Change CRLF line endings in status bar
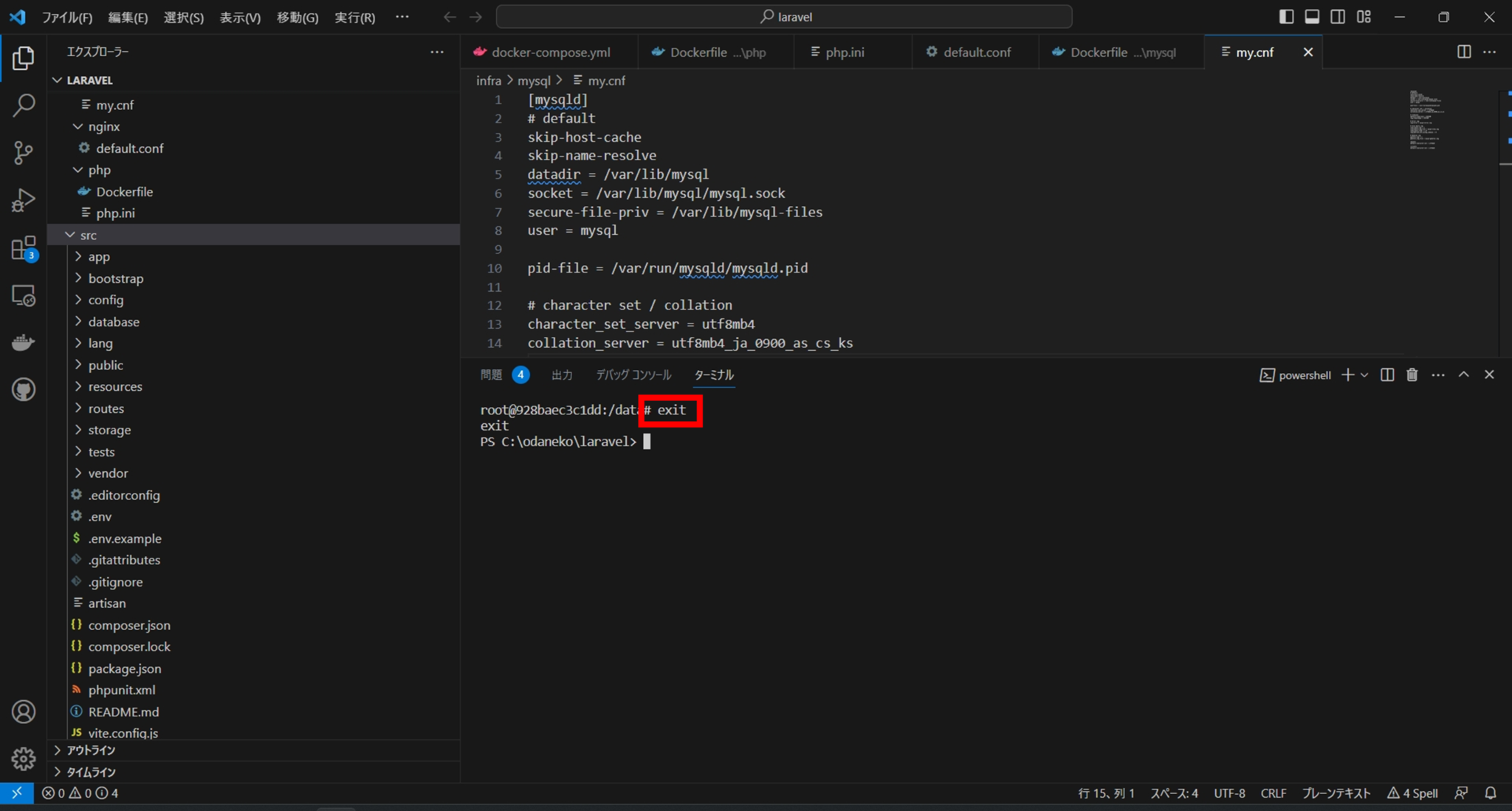 click(1274, 793)
